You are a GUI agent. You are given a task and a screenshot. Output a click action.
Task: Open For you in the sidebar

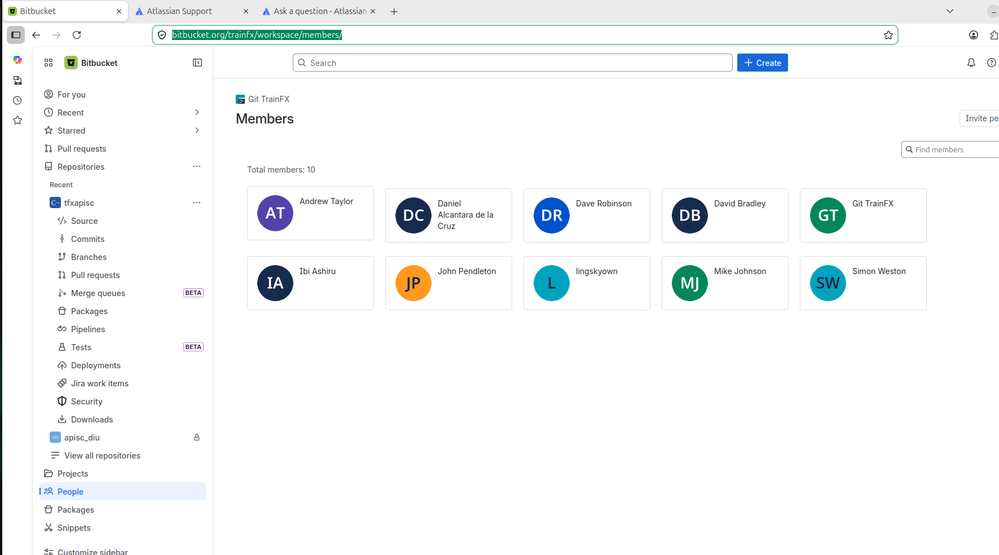click(x=122, y=94)
